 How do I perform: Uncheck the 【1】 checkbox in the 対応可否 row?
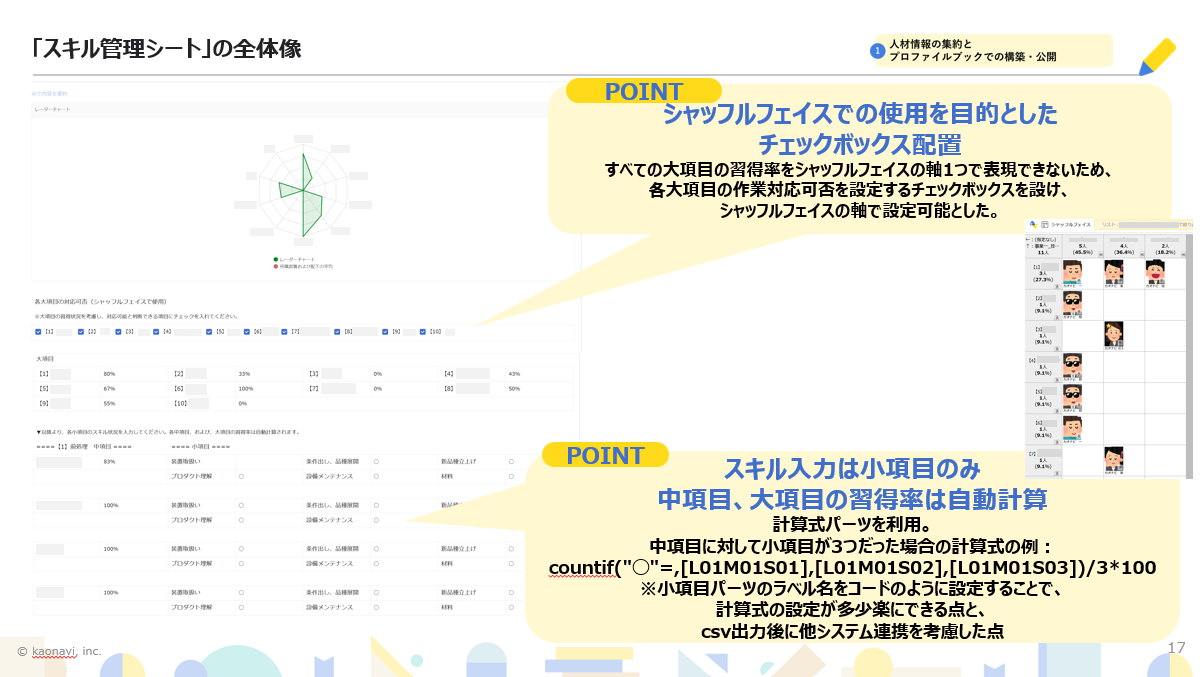(36, 330)
